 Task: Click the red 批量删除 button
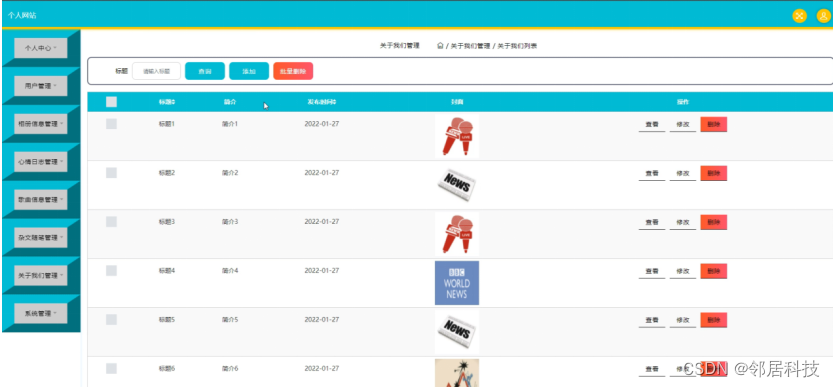pyautogui.click(x=293, y=71)
